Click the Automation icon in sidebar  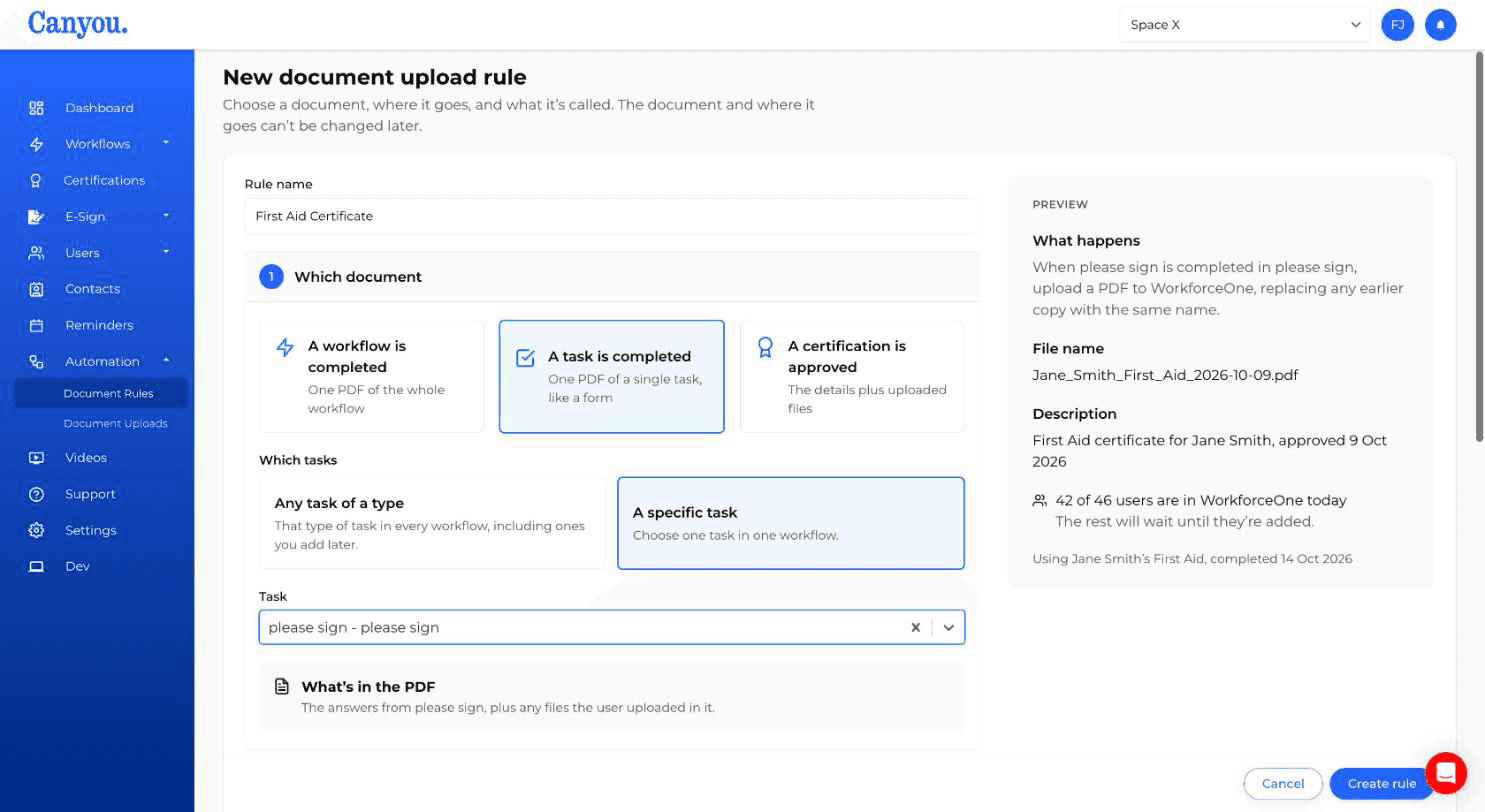[x=36, y=361]
